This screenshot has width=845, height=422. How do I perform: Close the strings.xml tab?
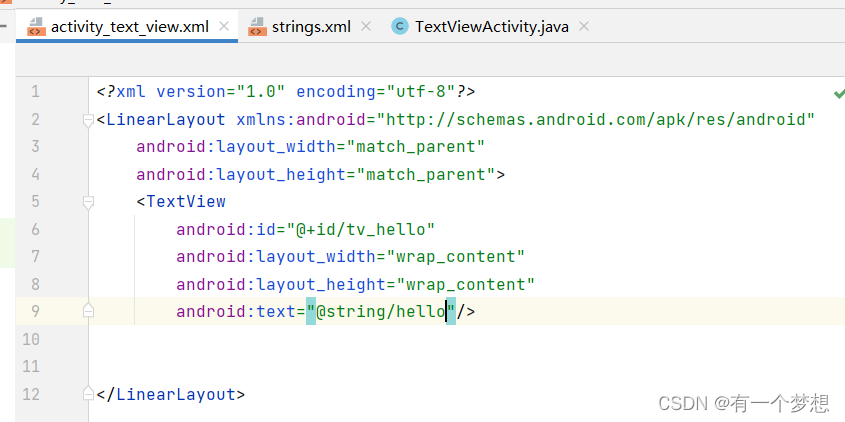point(365,26)
